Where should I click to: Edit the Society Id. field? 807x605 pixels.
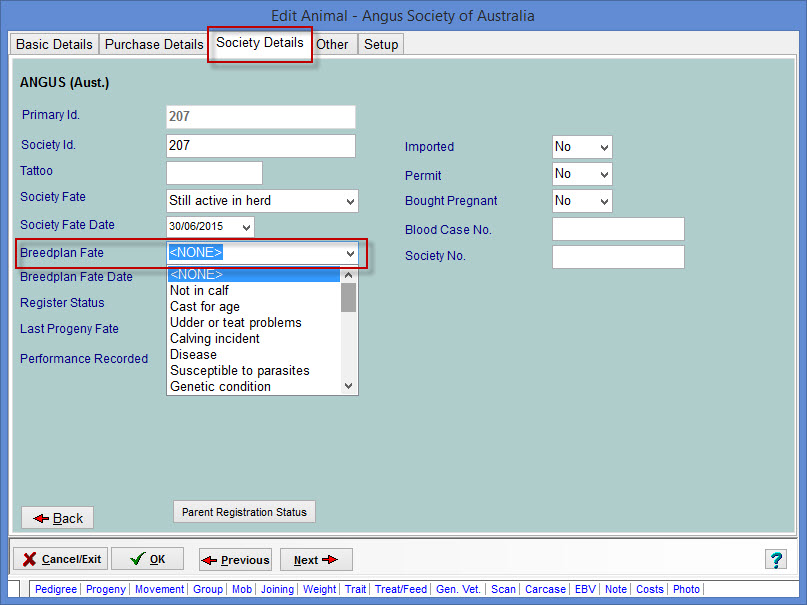260,146
